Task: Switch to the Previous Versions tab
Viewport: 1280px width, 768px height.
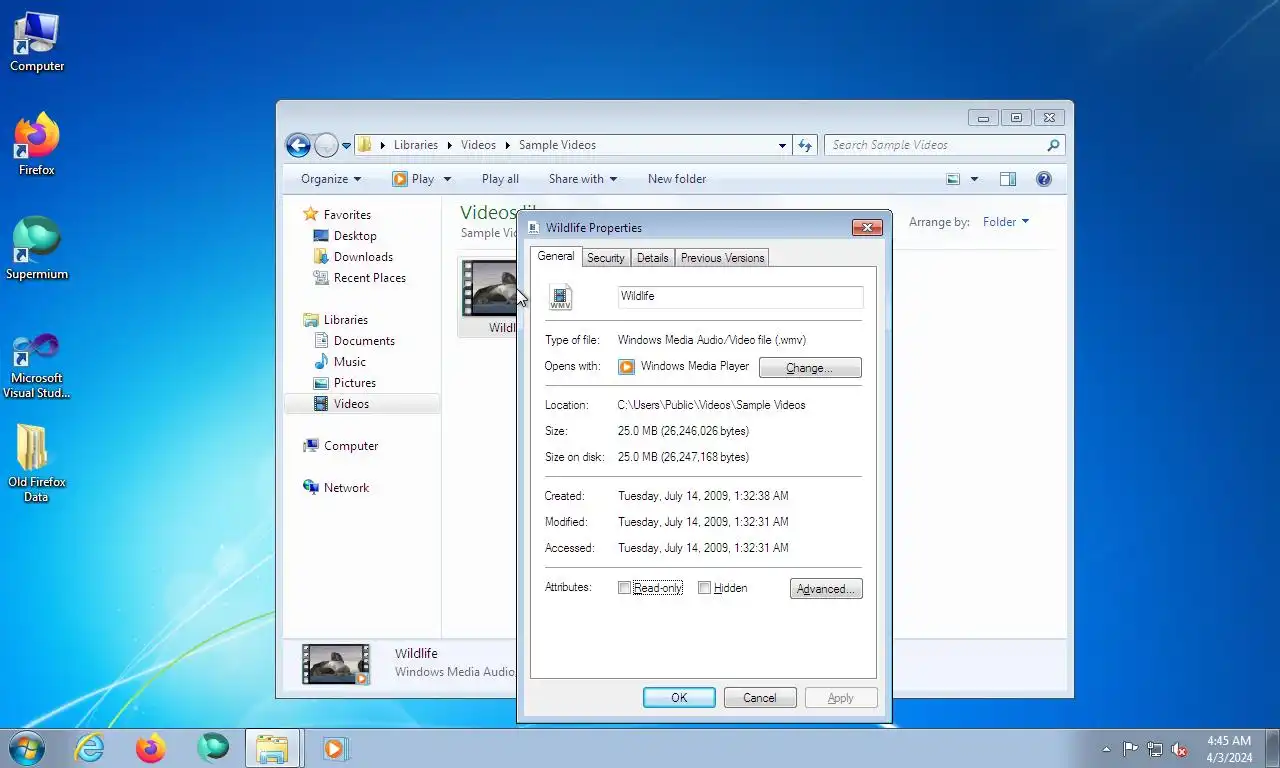Action: [x=722, y=258]
